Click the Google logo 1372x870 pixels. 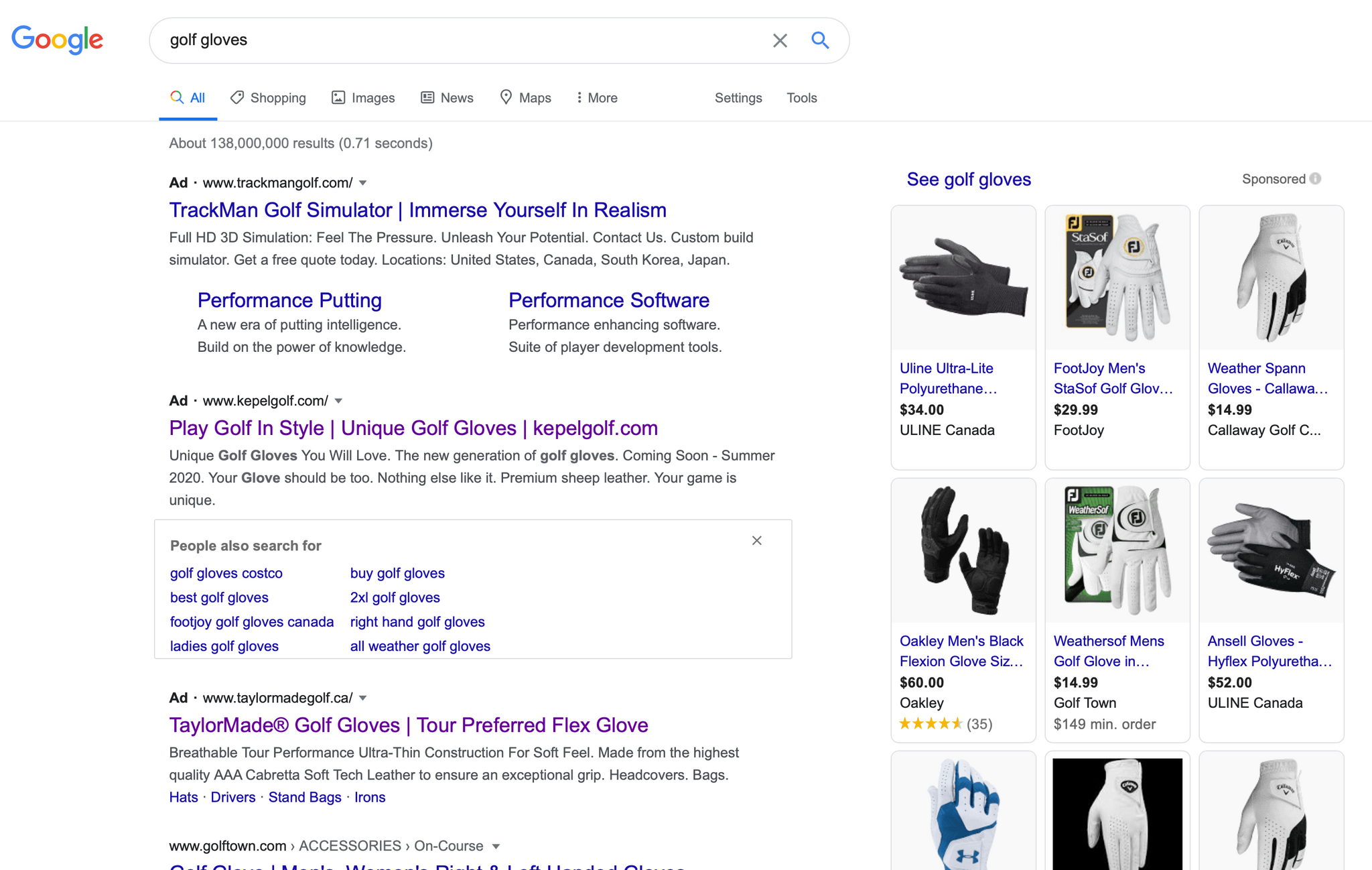coord(58,40)
